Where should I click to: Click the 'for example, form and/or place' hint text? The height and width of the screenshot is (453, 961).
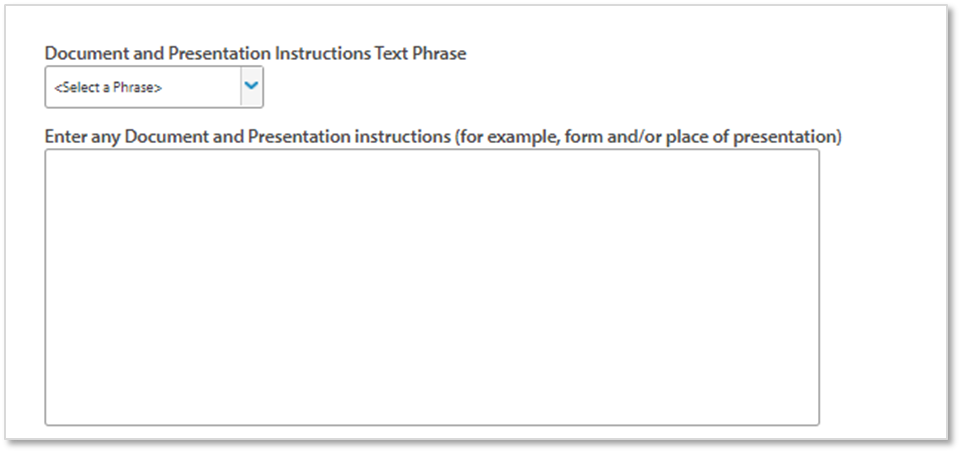point(580,136)
